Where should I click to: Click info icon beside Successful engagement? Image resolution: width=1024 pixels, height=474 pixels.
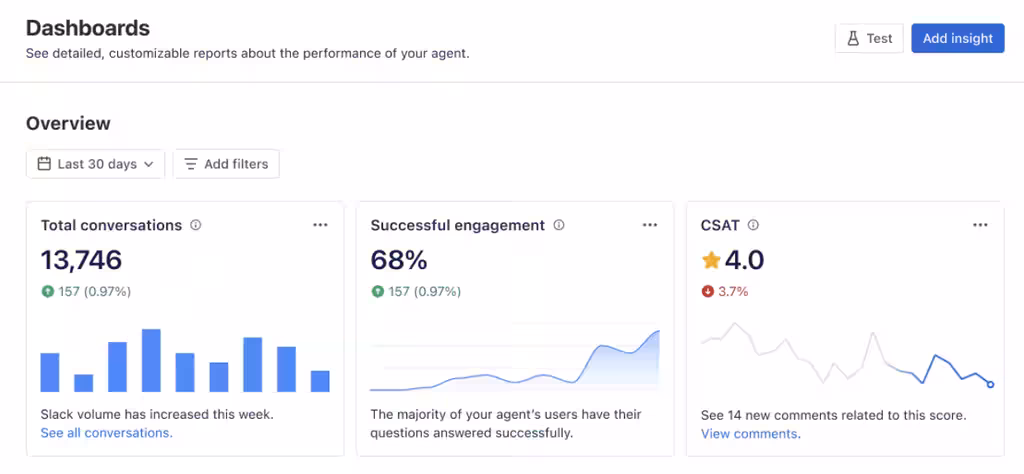(559, 225)
